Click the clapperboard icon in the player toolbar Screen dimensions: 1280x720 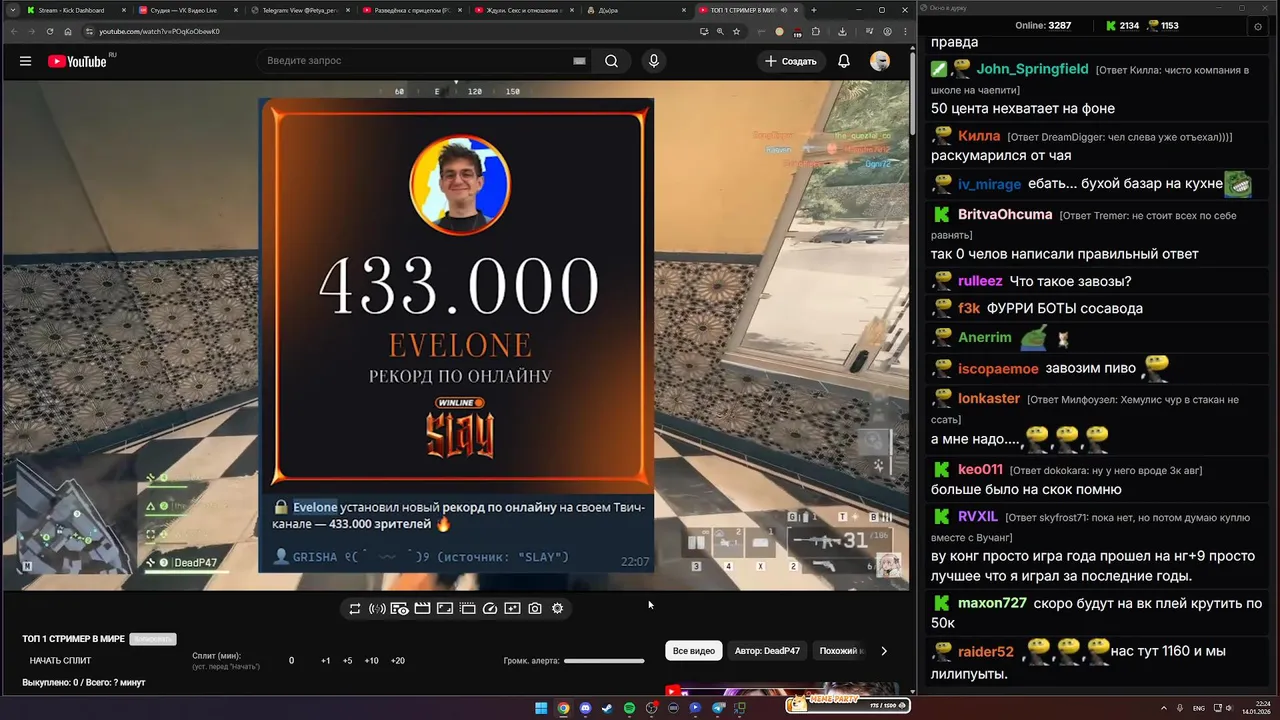[x=422, y=608]
